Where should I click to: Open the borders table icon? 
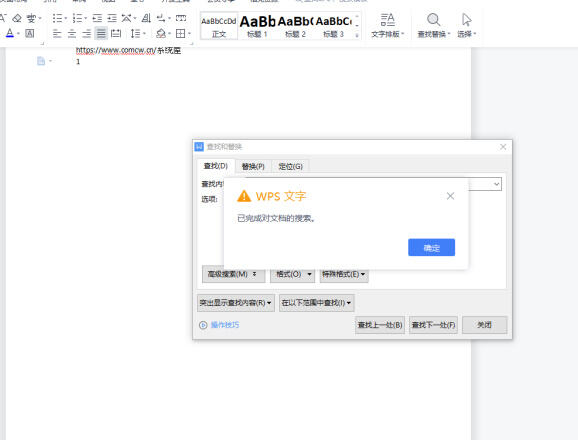click(181, 34)
